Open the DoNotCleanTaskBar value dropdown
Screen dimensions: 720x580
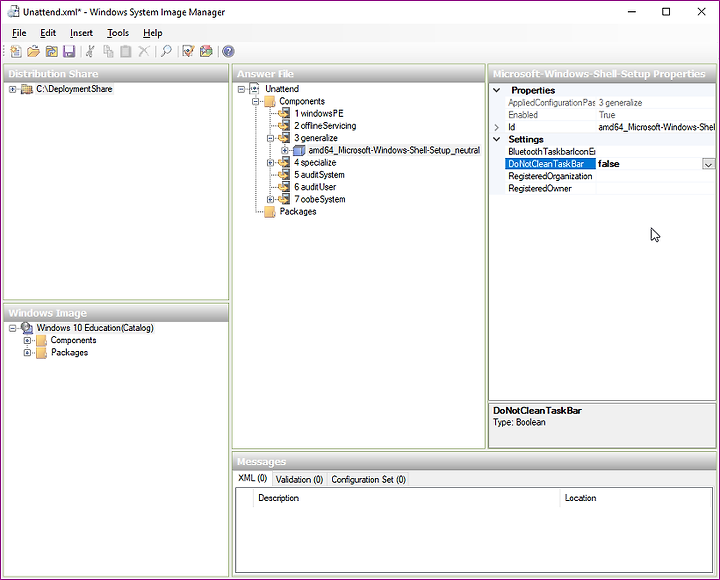tap(709, 164)
